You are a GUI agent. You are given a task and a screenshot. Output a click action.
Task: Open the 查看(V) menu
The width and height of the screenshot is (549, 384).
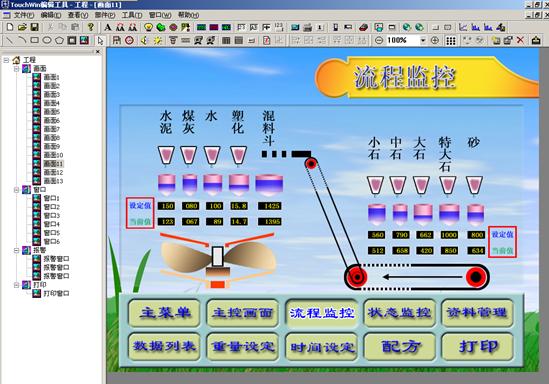click(78, 15)
